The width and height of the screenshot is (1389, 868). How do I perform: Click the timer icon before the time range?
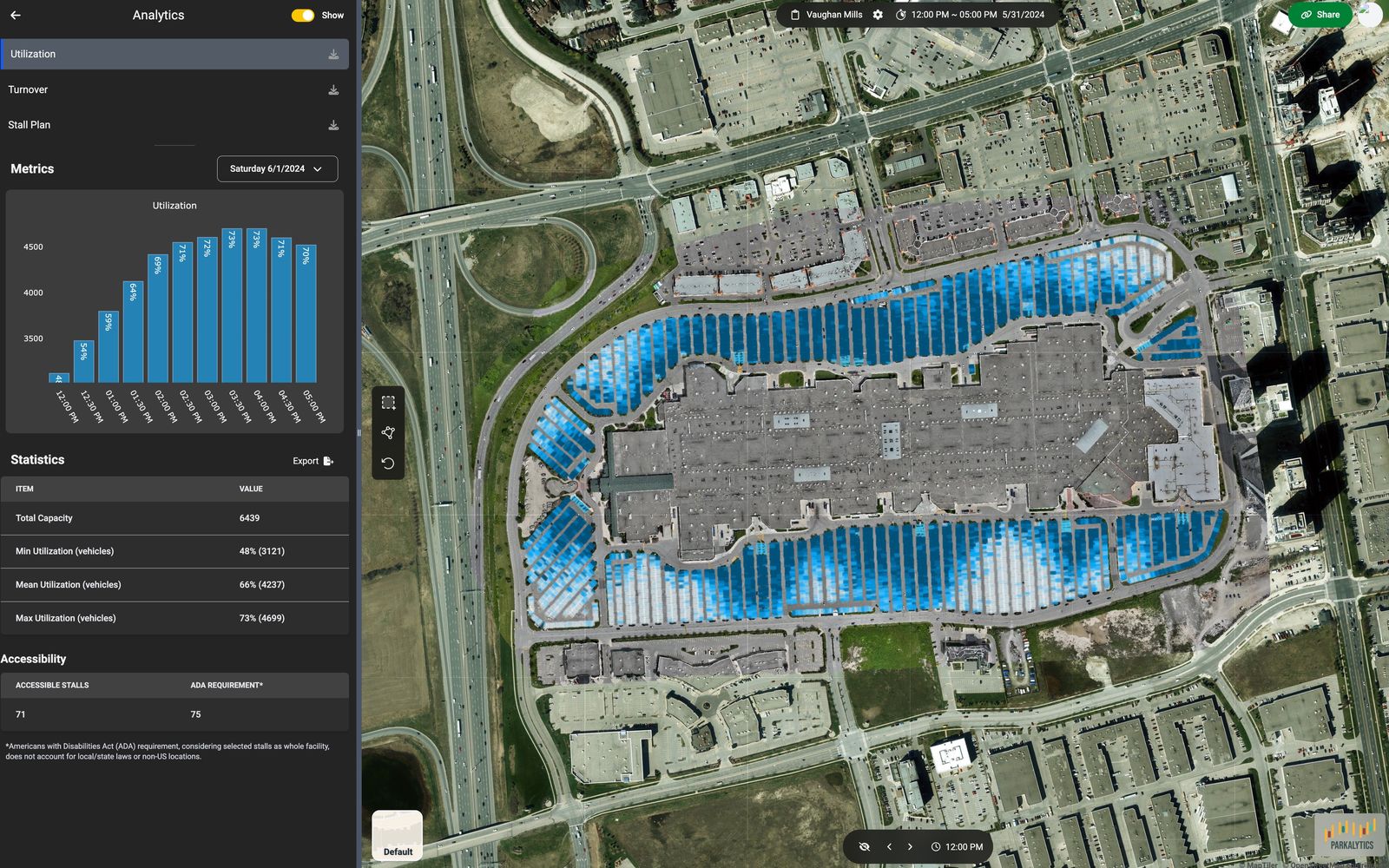[903, 15]
